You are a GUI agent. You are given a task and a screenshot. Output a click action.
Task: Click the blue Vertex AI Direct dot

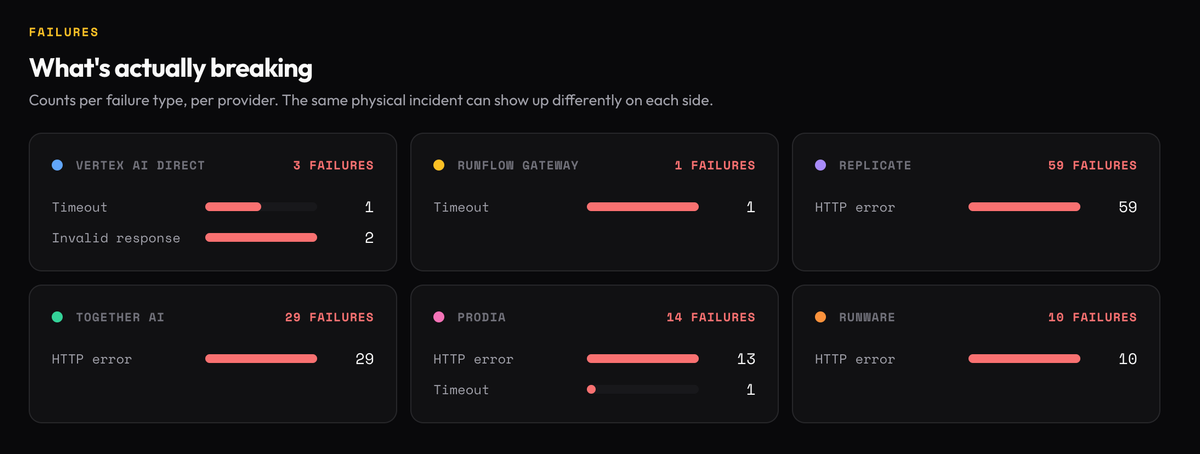(x=57, y=165)
